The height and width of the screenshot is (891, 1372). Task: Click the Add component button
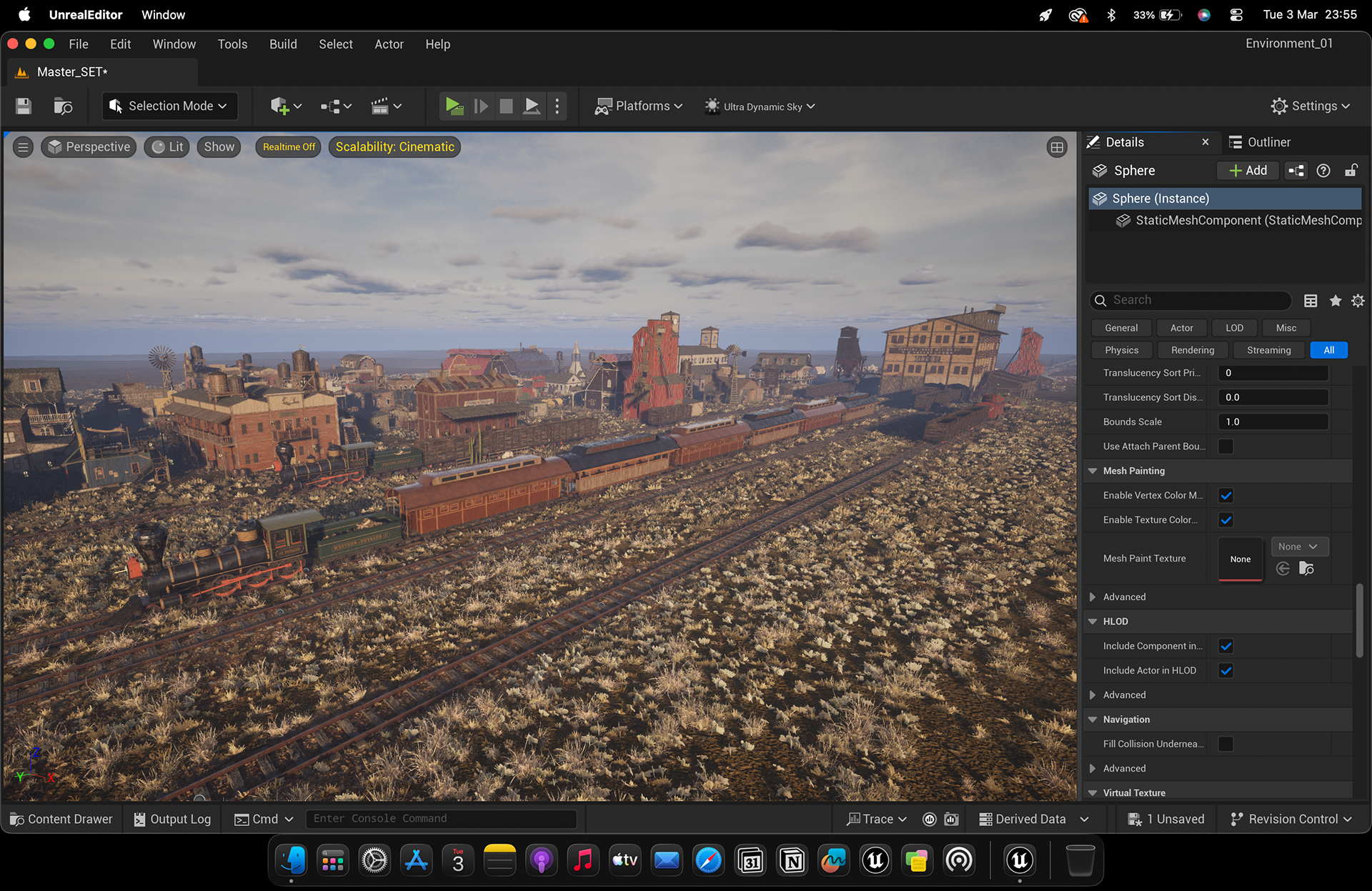coord(1248,171)
